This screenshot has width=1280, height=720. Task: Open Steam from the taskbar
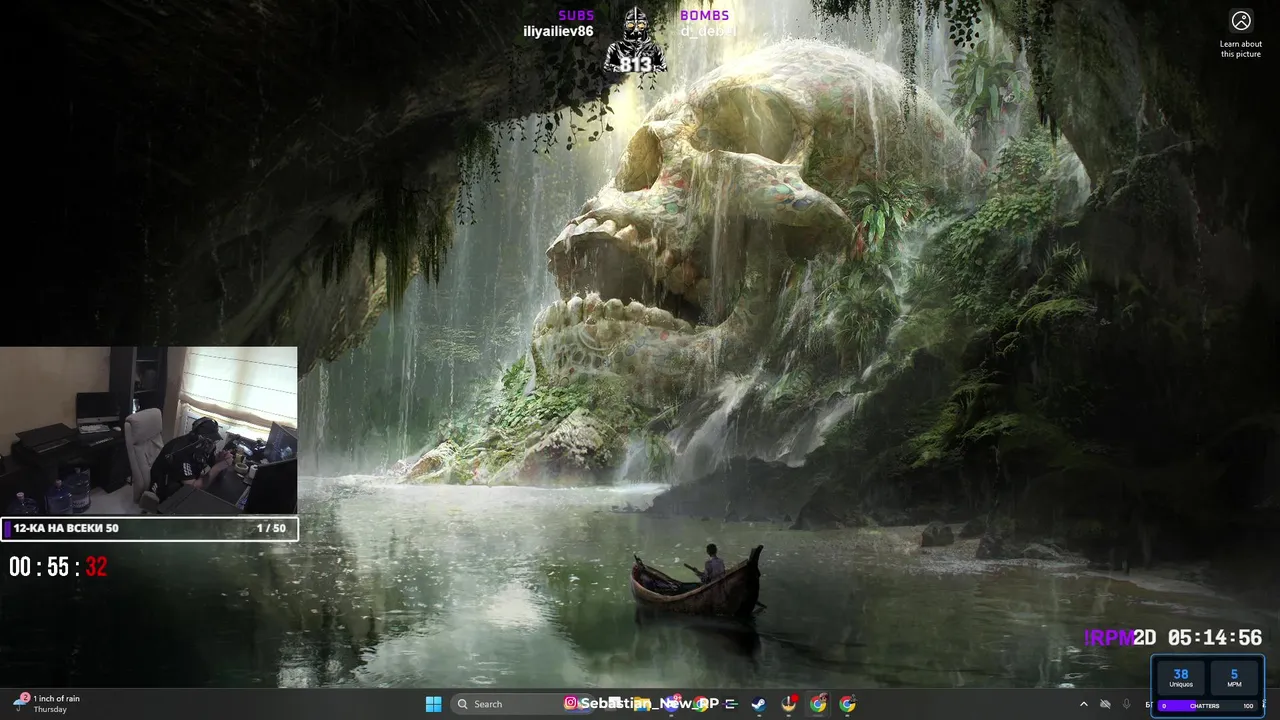(x=759, y=704)
